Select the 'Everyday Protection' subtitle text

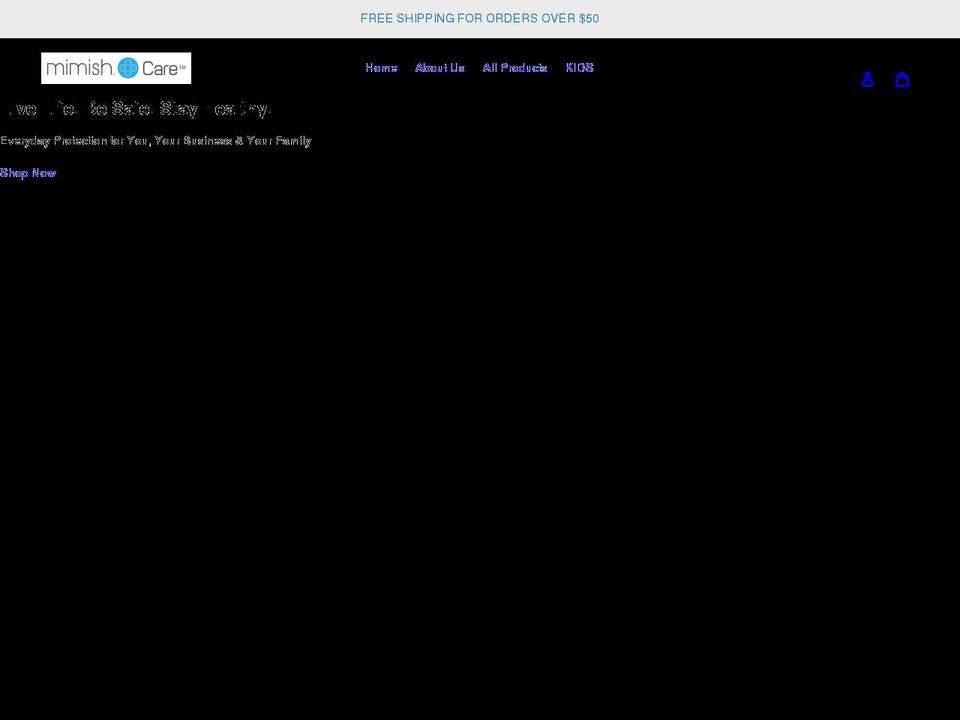pyautogui.click(x=156, y=140)
